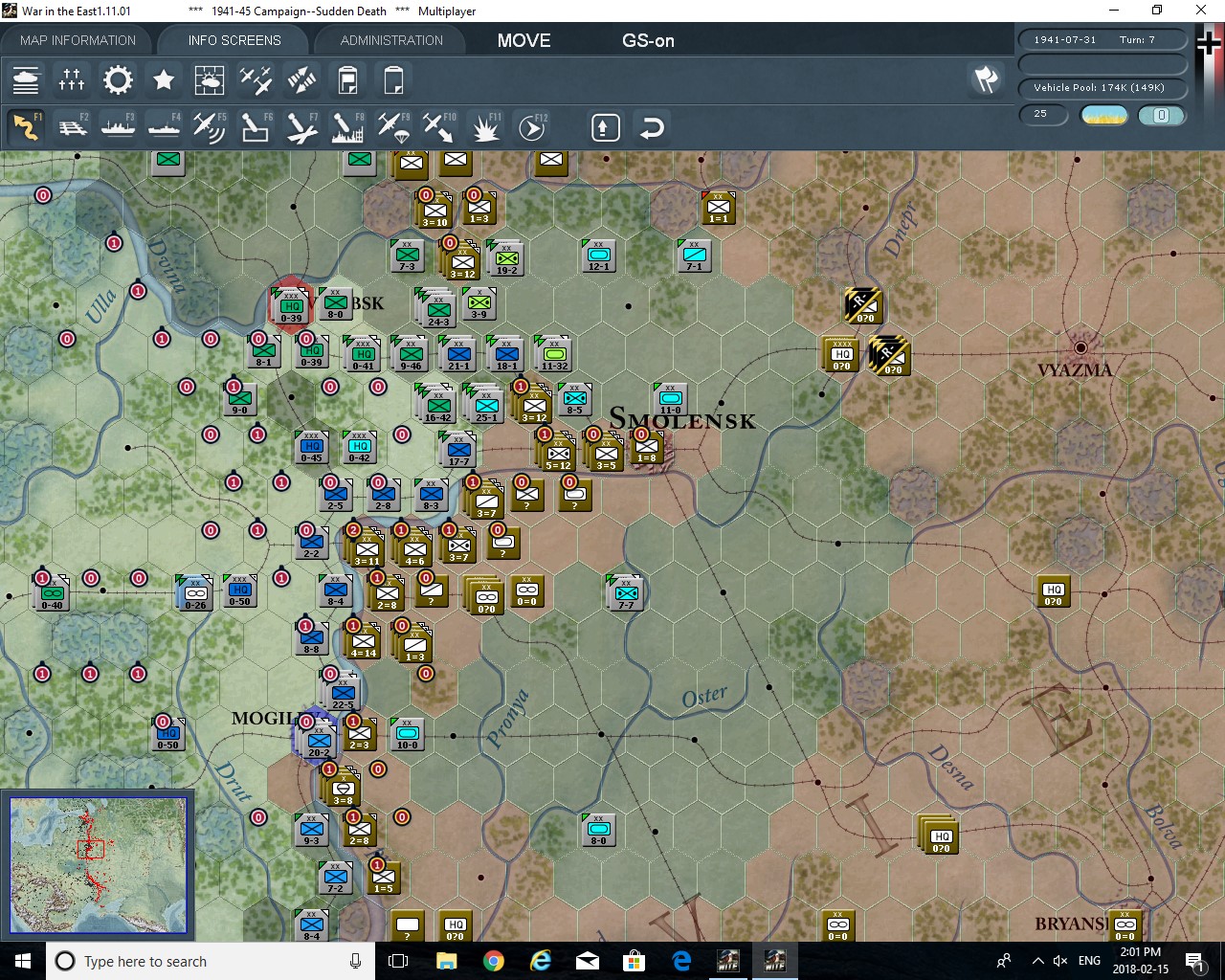Select Bomb Airfield F7 icon
Screen dimensions: 1225x980
301,126
